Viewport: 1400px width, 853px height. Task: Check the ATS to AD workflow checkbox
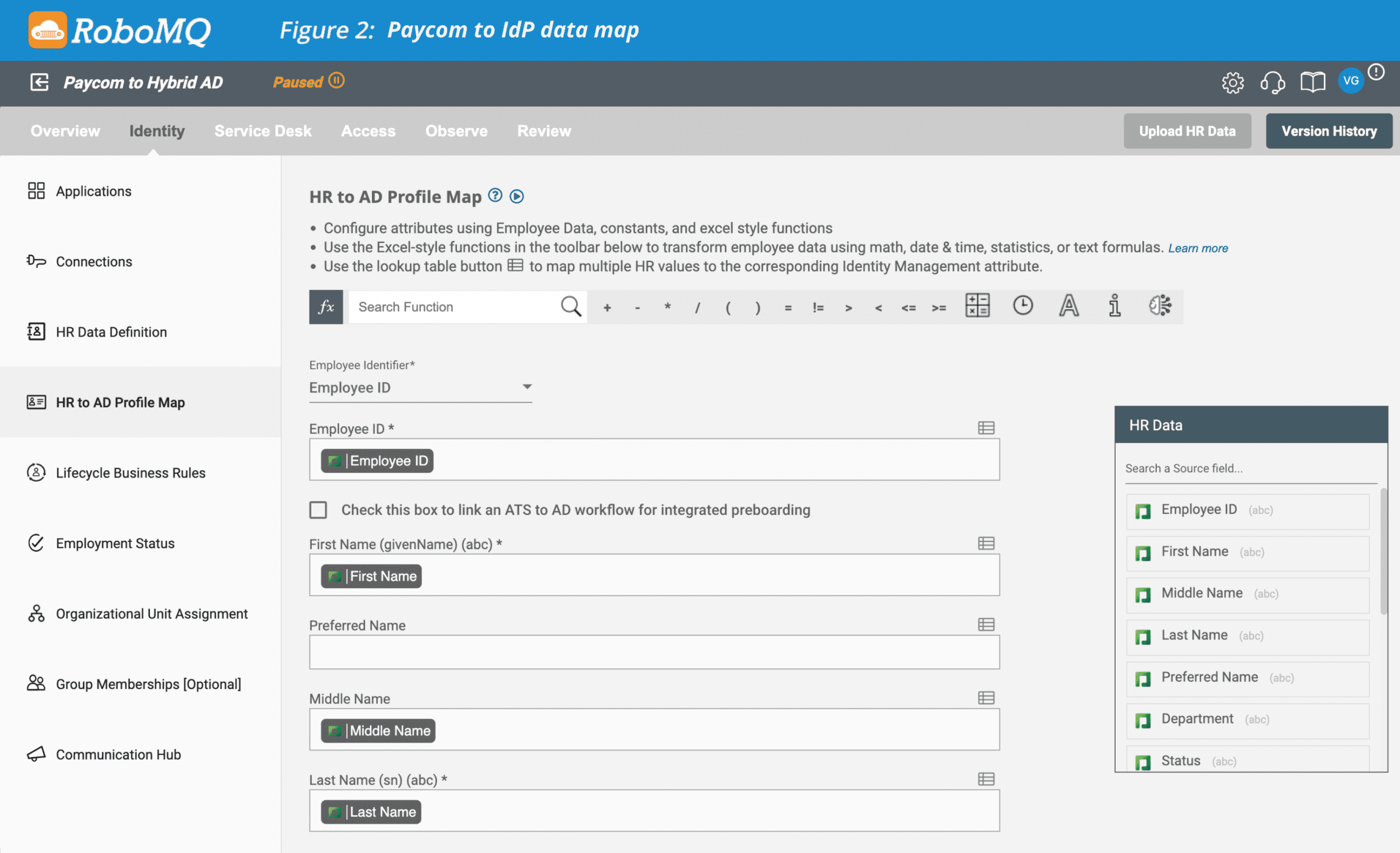[x=318, y=510]
